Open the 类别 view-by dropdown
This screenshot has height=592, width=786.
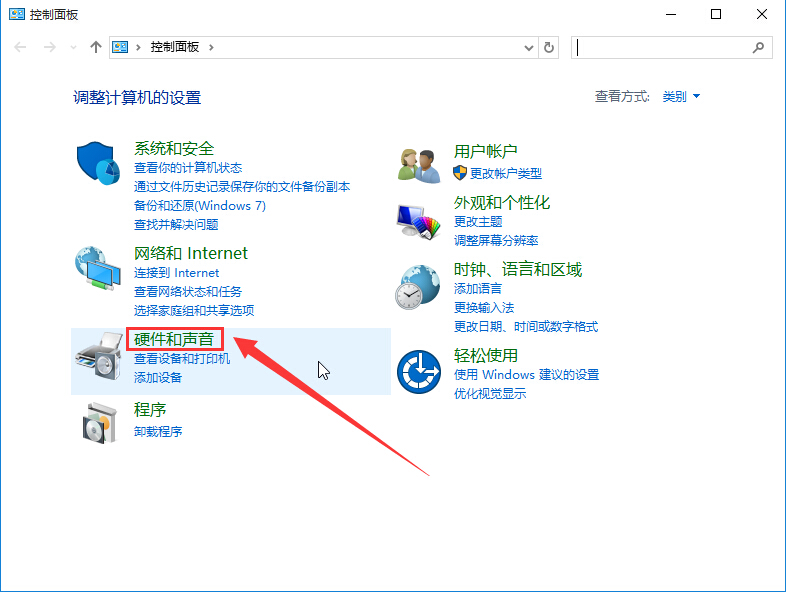tap(681, 96)
